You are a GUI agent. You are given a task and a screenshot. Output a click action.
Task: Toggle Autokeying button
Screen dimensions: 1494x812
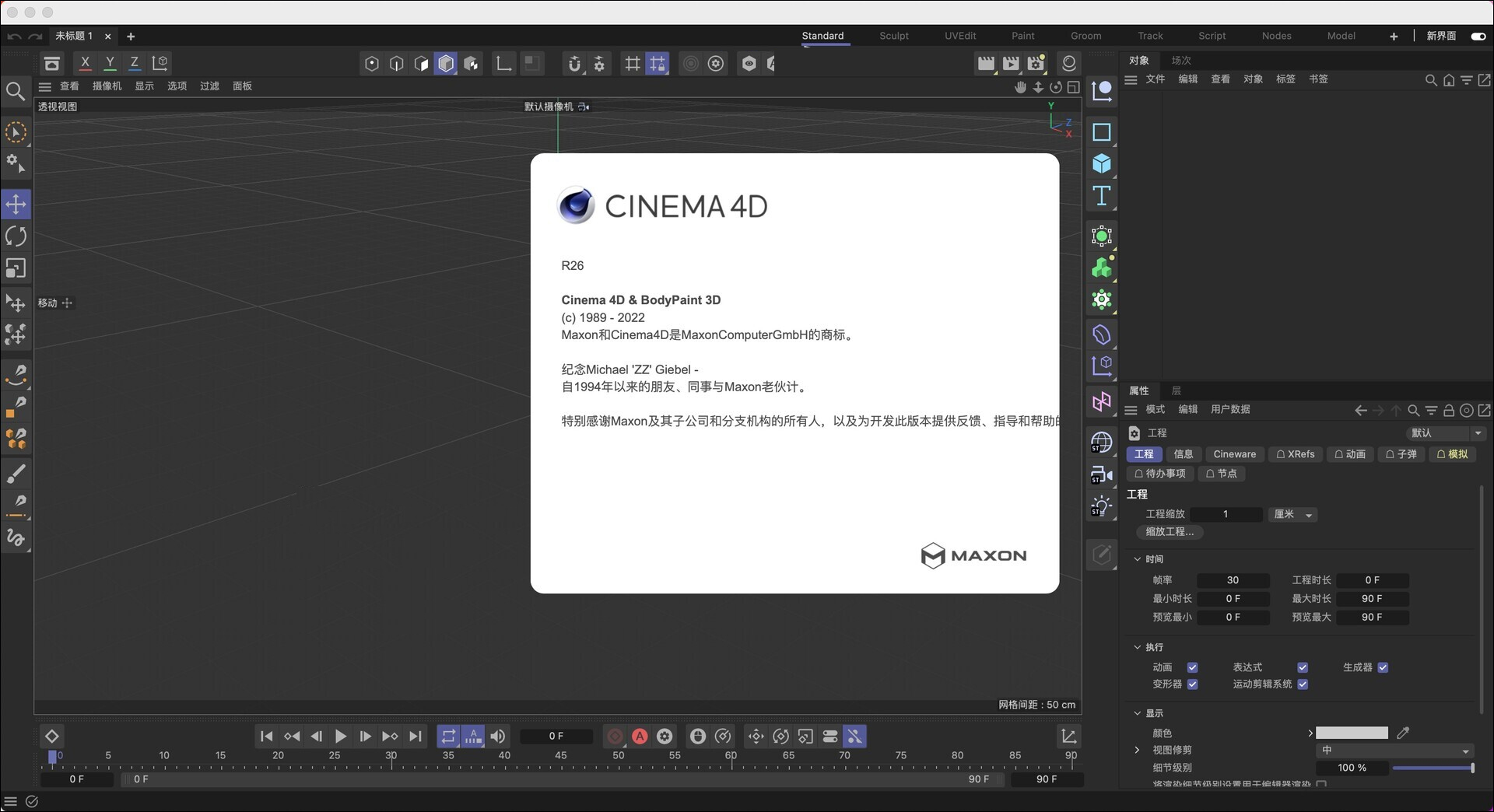pyautogui.click(x=640, y=736)
